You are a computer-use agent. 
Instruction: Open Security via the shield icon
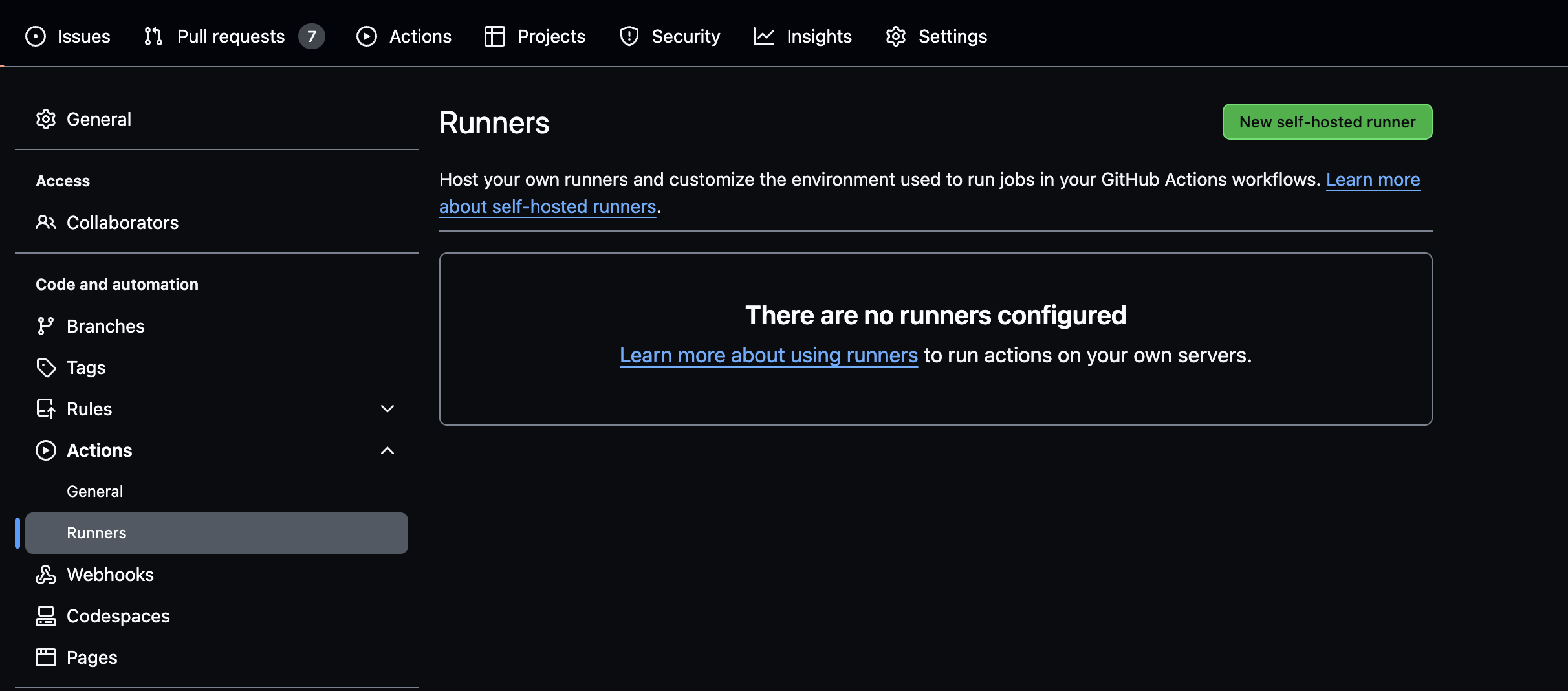[629, 36]
